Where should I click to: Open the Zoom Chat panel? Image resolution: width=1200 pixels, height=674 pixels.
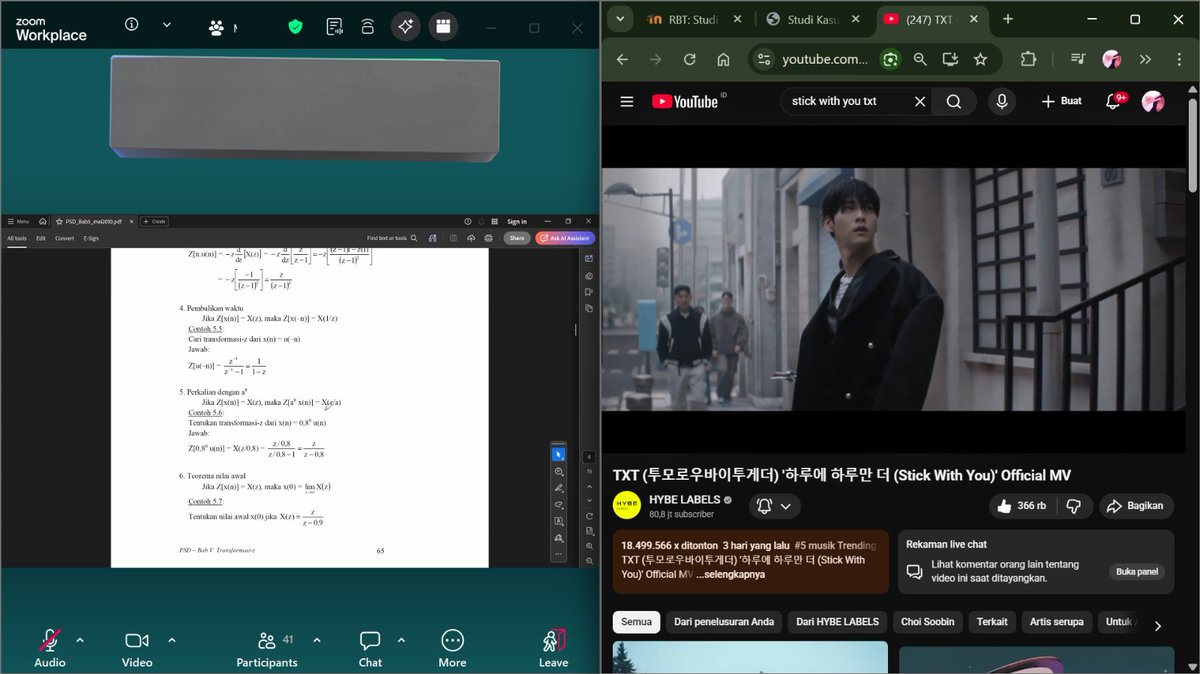click(x=370, y=648)
